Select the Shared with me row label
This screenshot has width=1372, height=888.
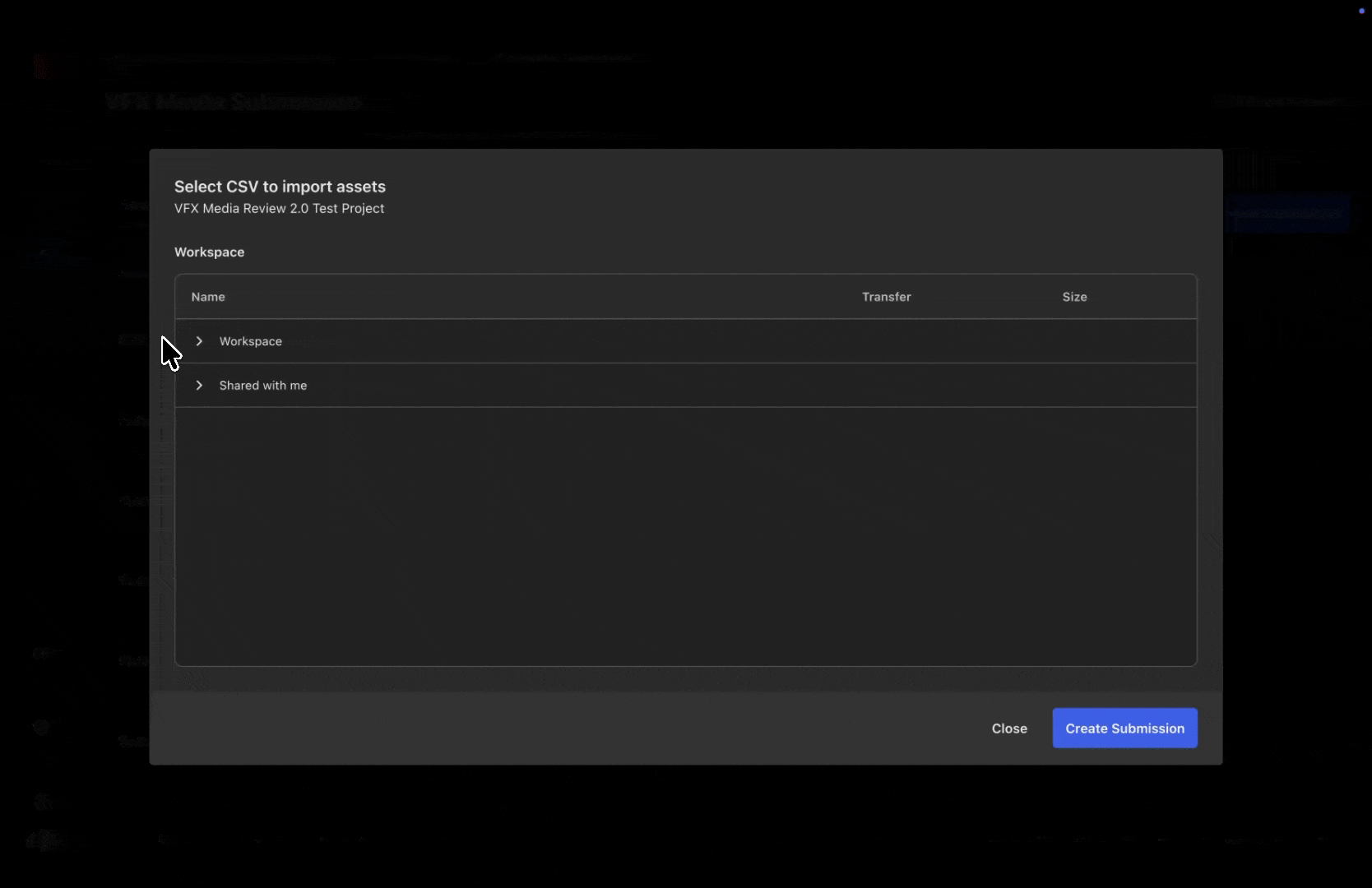262,386
